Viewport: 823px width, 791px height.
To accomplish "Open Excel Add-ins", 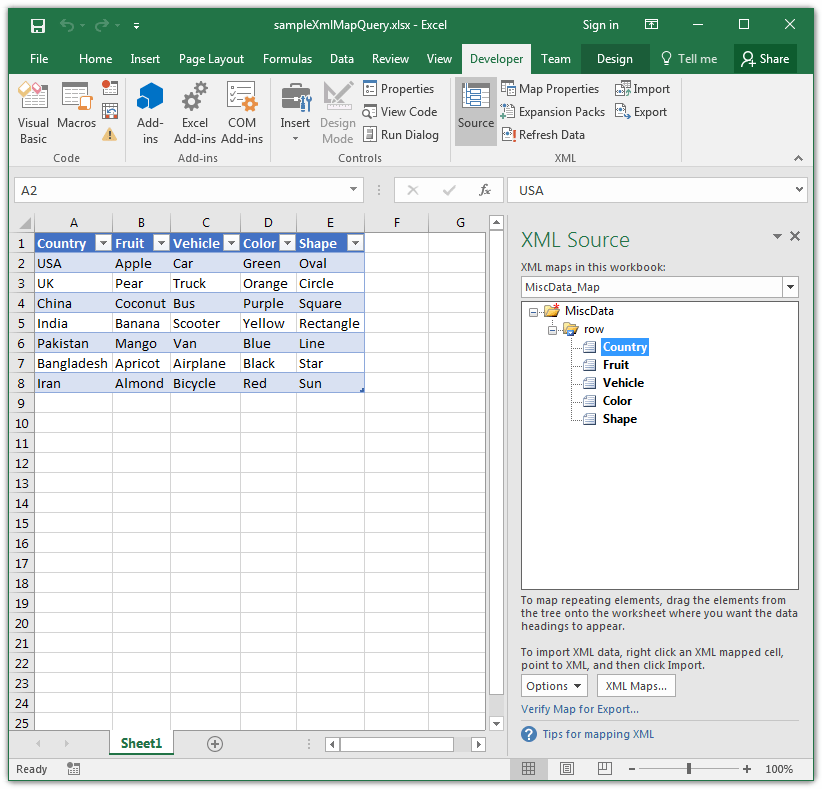I will pyautogui.click(x=194, y=108).
